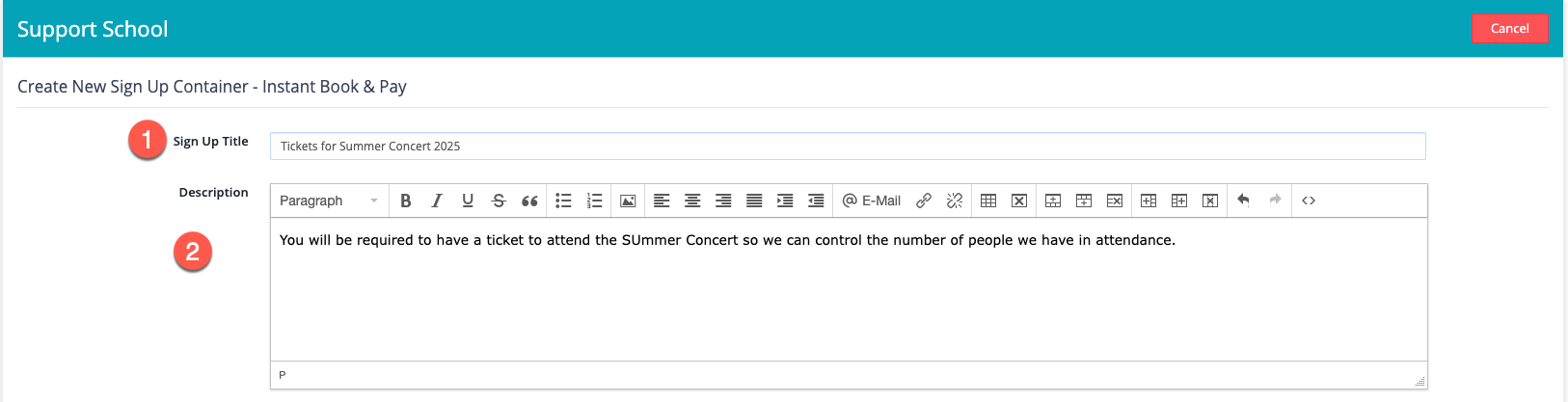Insert an image into the description
The height and width of the screenshot is (402, 1568).
click(x=628, y=201)
